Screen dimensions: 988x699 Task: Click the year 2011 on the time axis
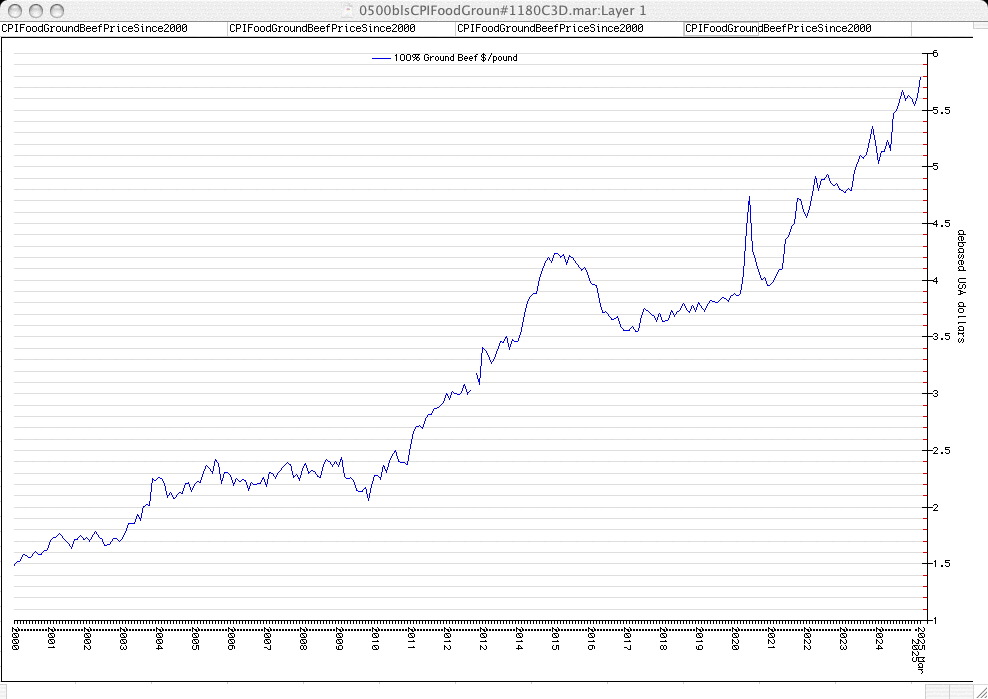[411, 638]
